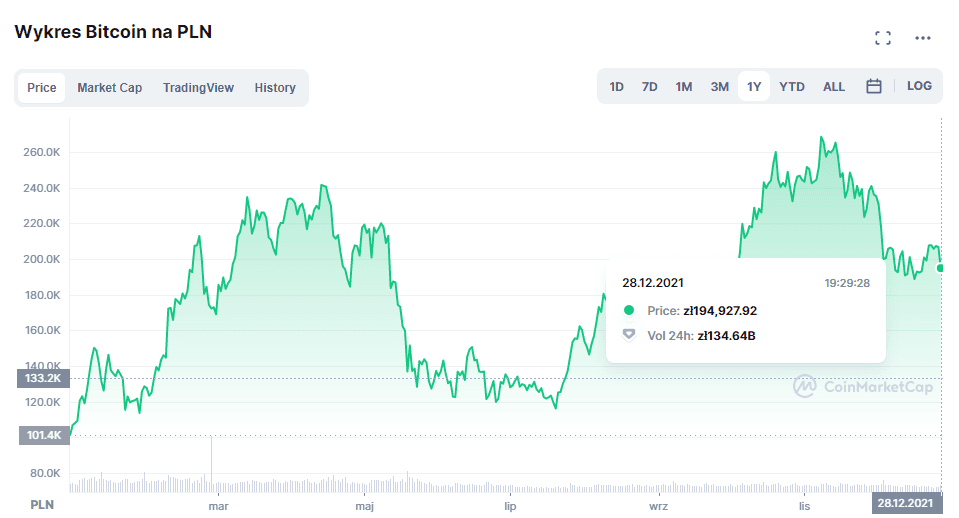Switch to the Market Cap tab

click(110, 88)
